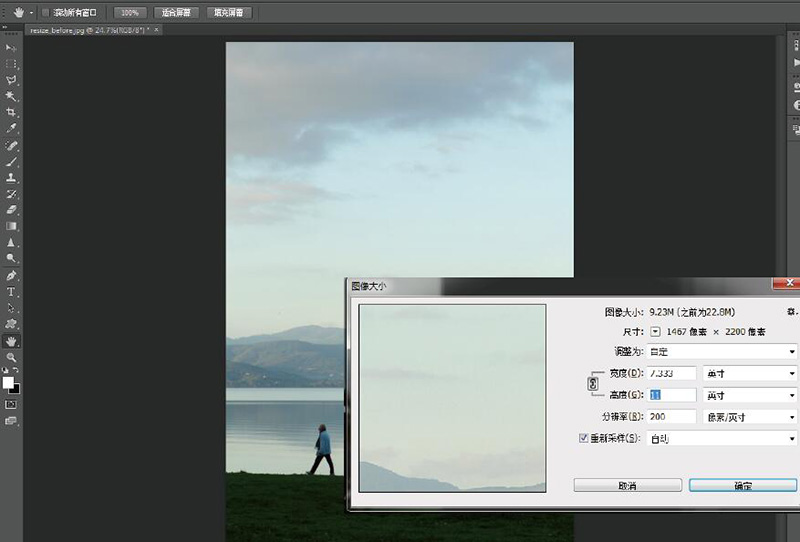Expand the 尺寸 dimensions unit arrow
Viewport: 800px width, 542px height.
655,331
